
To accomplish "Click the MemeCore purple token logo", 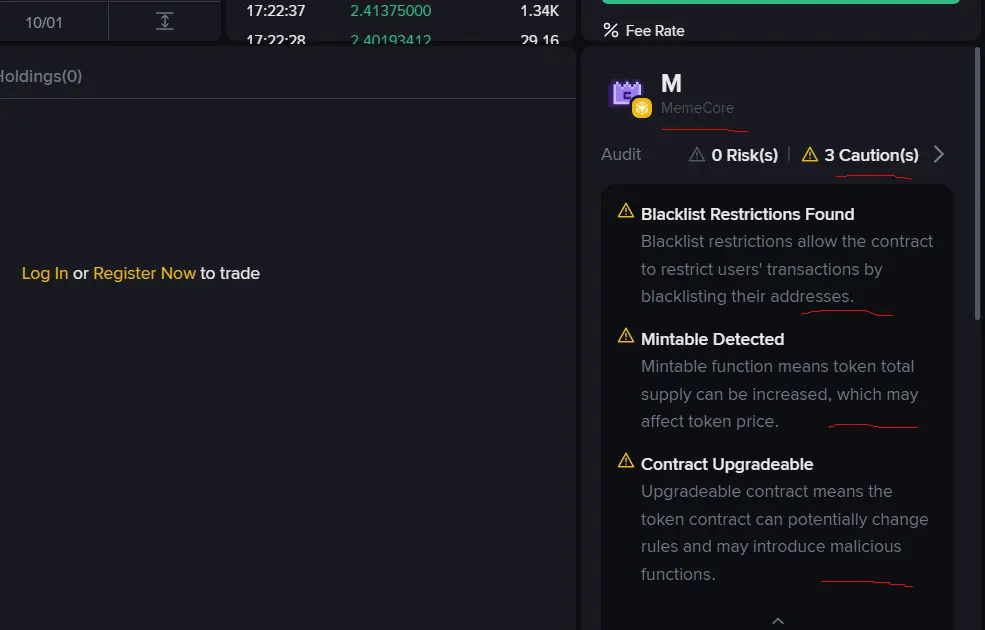I will pos(626,93).
